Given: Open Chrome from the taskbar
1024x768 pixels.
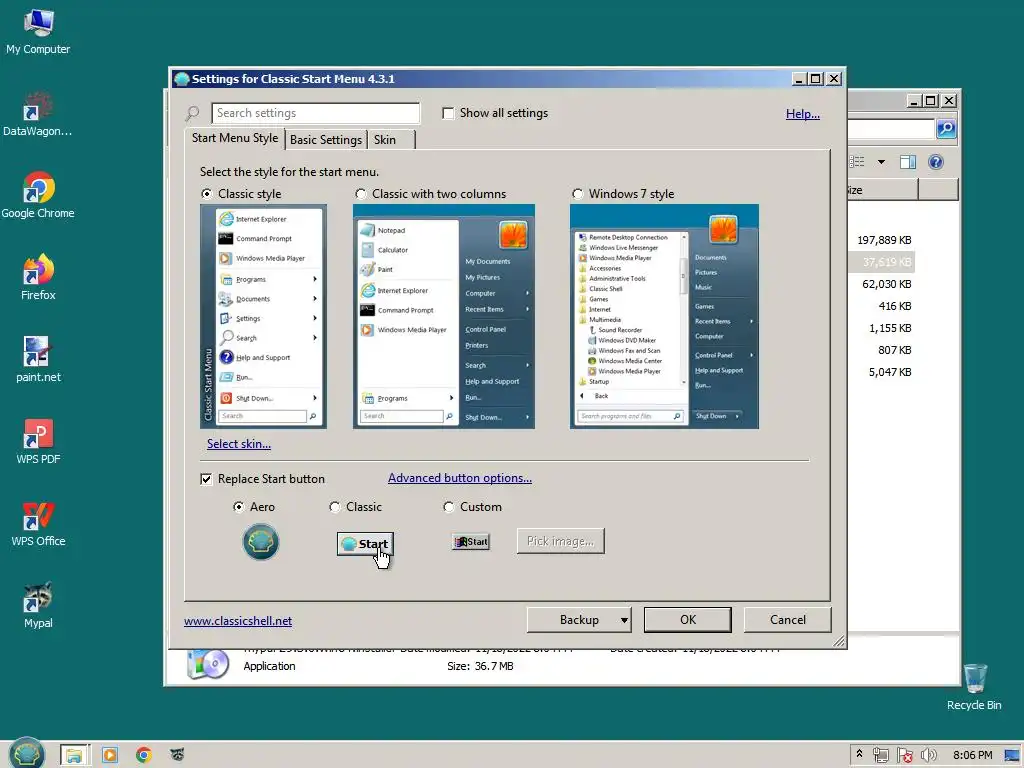Looking at the screenshot, I should click(x=144, y=755).
